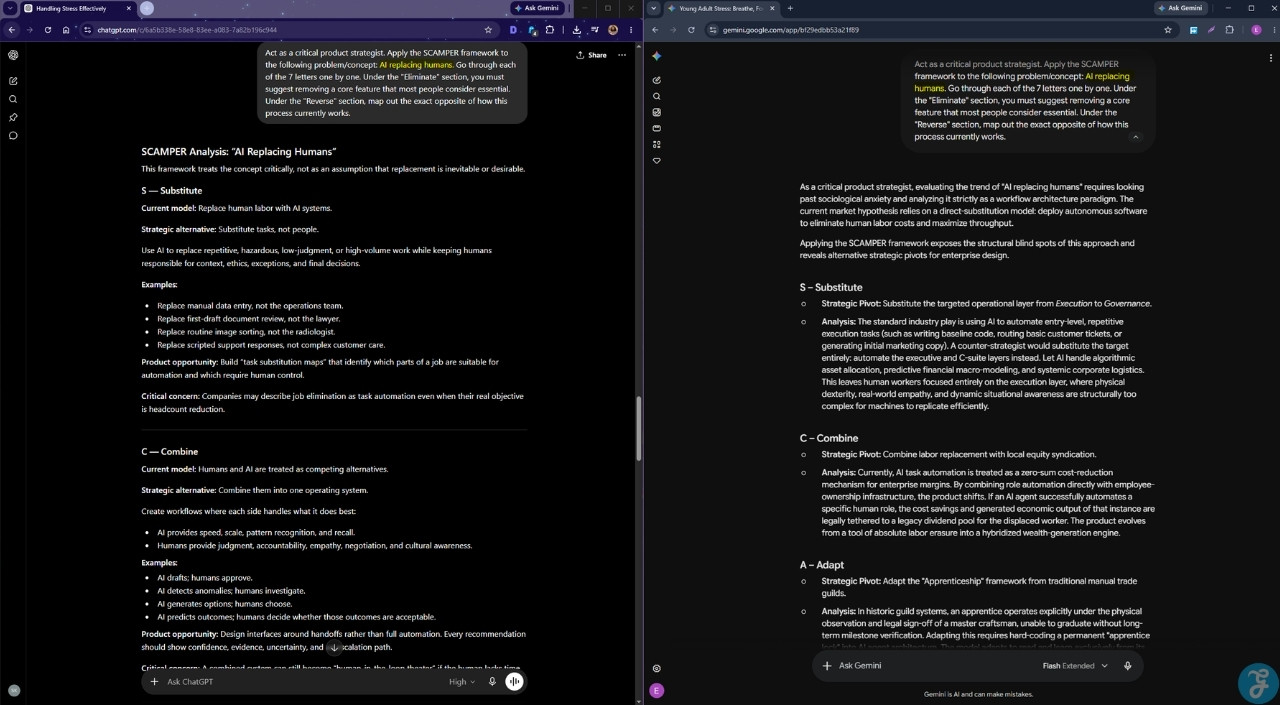Viewport: 1280px width, 705px height.
Task: Click the purple feather extension in Gemini window
Action: point(1211,30)
